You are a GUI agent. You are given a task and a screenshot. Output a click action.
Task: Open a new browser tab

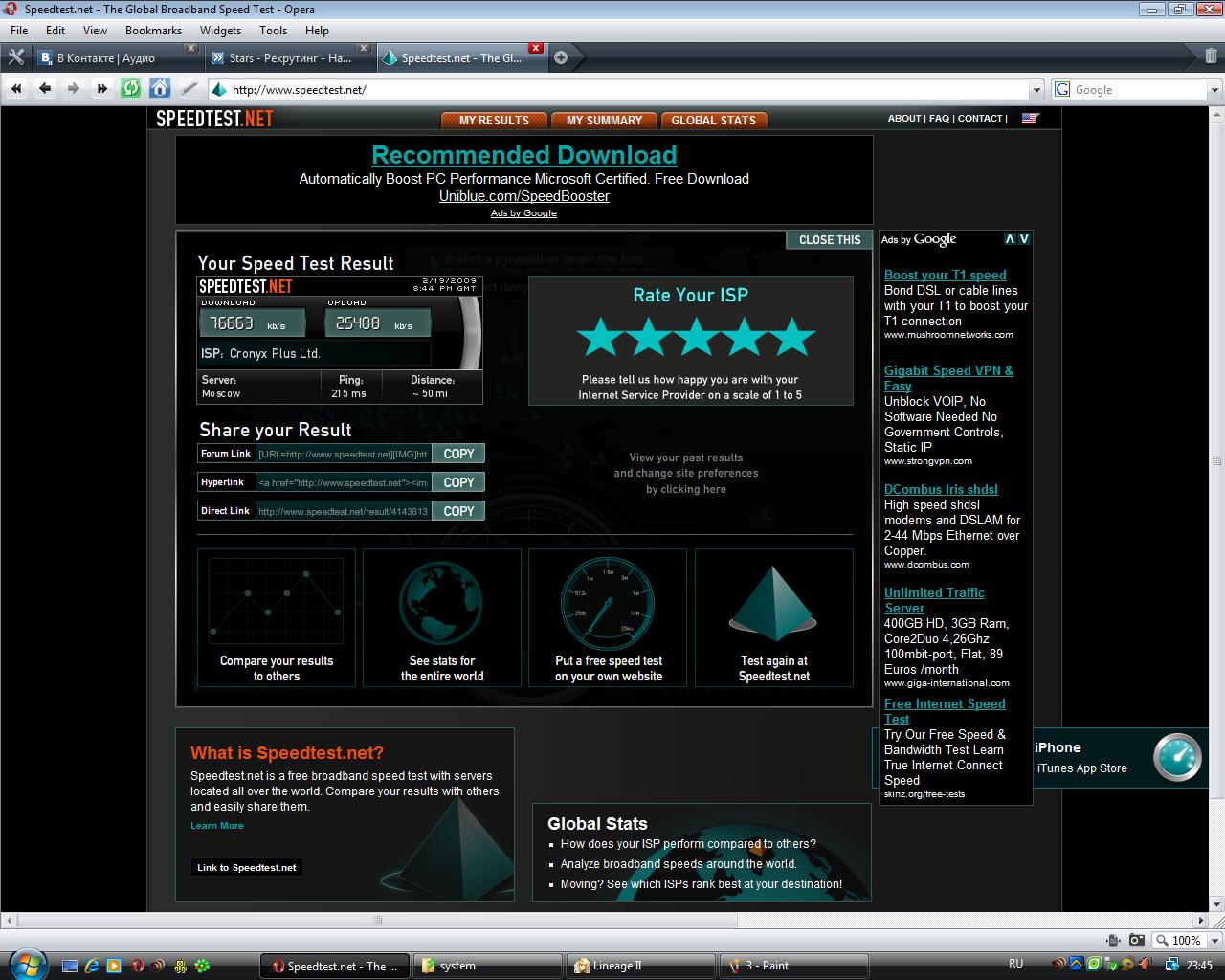tap(561, 57)
